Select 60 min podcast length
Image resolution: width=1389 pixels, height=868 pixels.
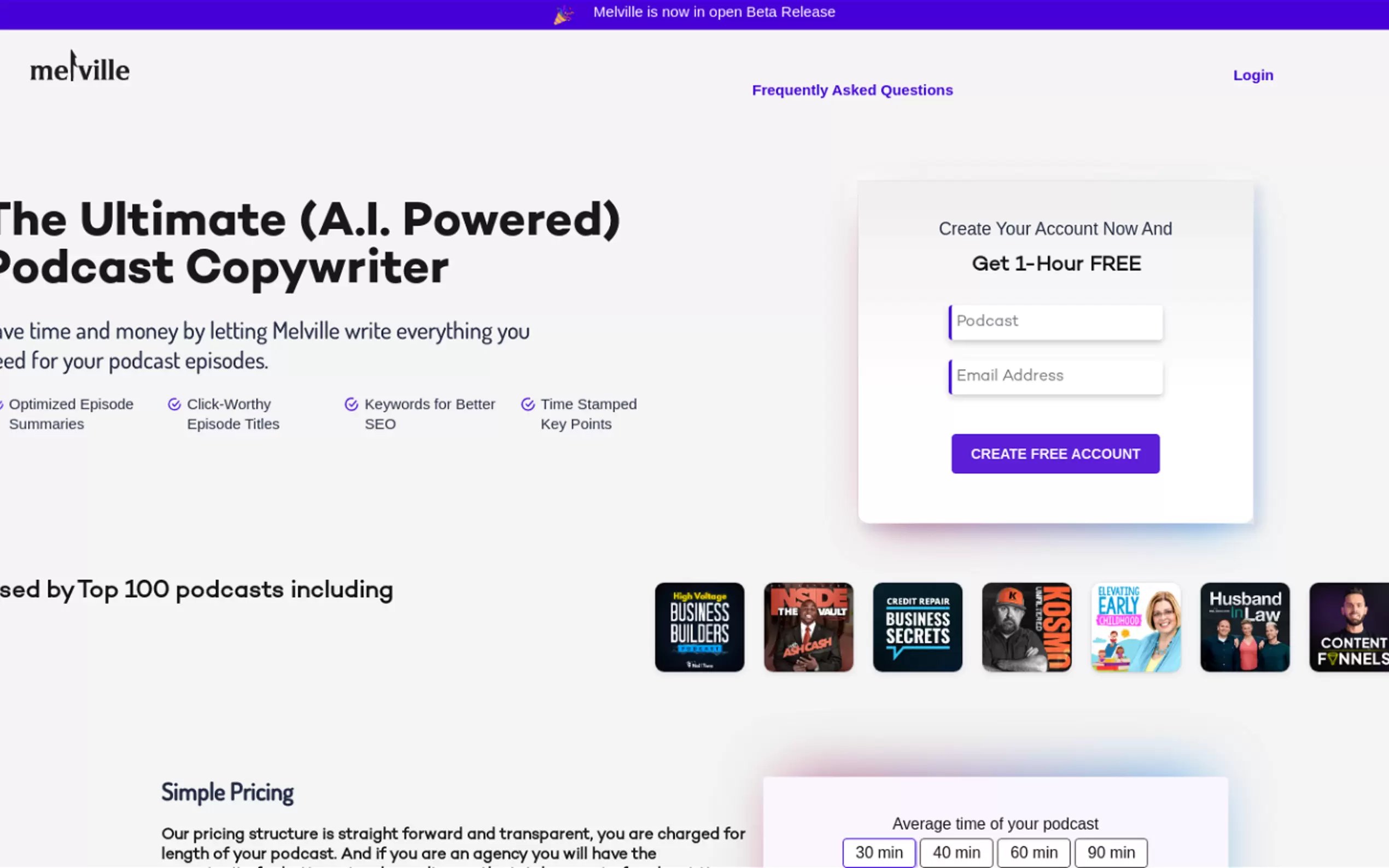(x=1034, y=853)
